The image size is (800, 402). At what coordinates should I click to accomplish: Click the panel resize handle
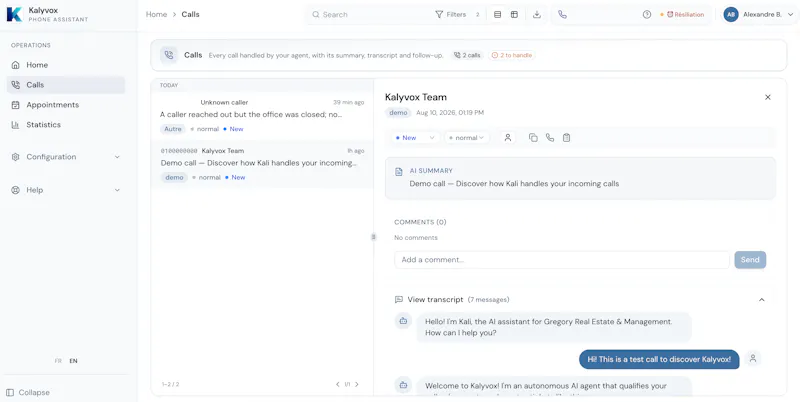[373, 237]
